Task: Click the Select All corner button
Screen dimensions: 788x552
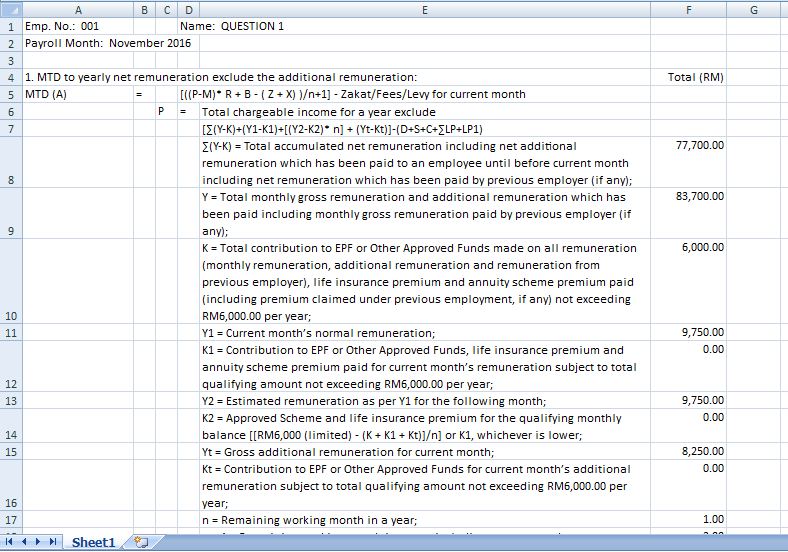Action: click(x=11, y=10)
